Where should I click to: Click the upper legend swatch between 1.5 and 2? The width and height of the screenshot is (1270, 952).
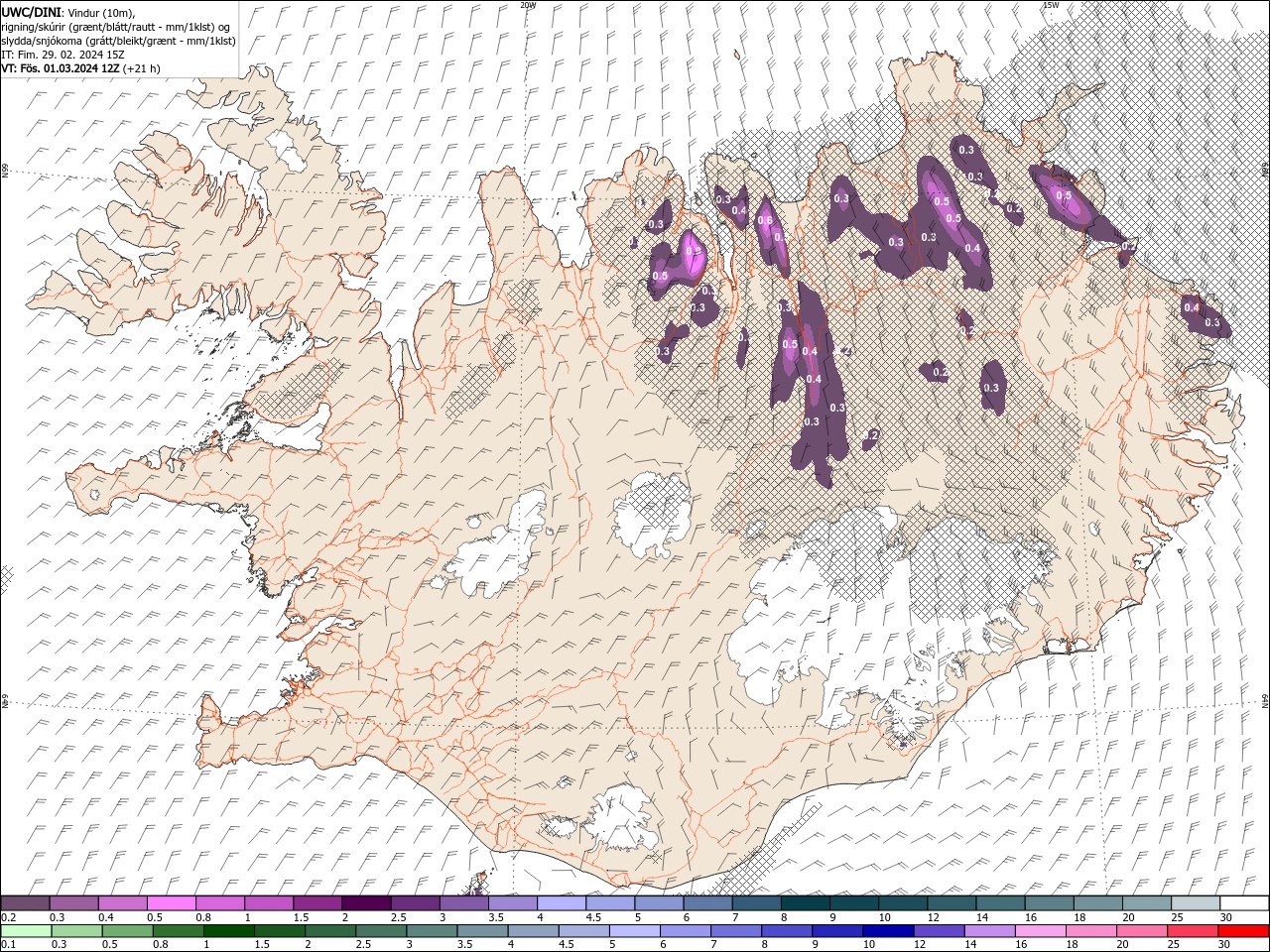[x=317, y=903]
